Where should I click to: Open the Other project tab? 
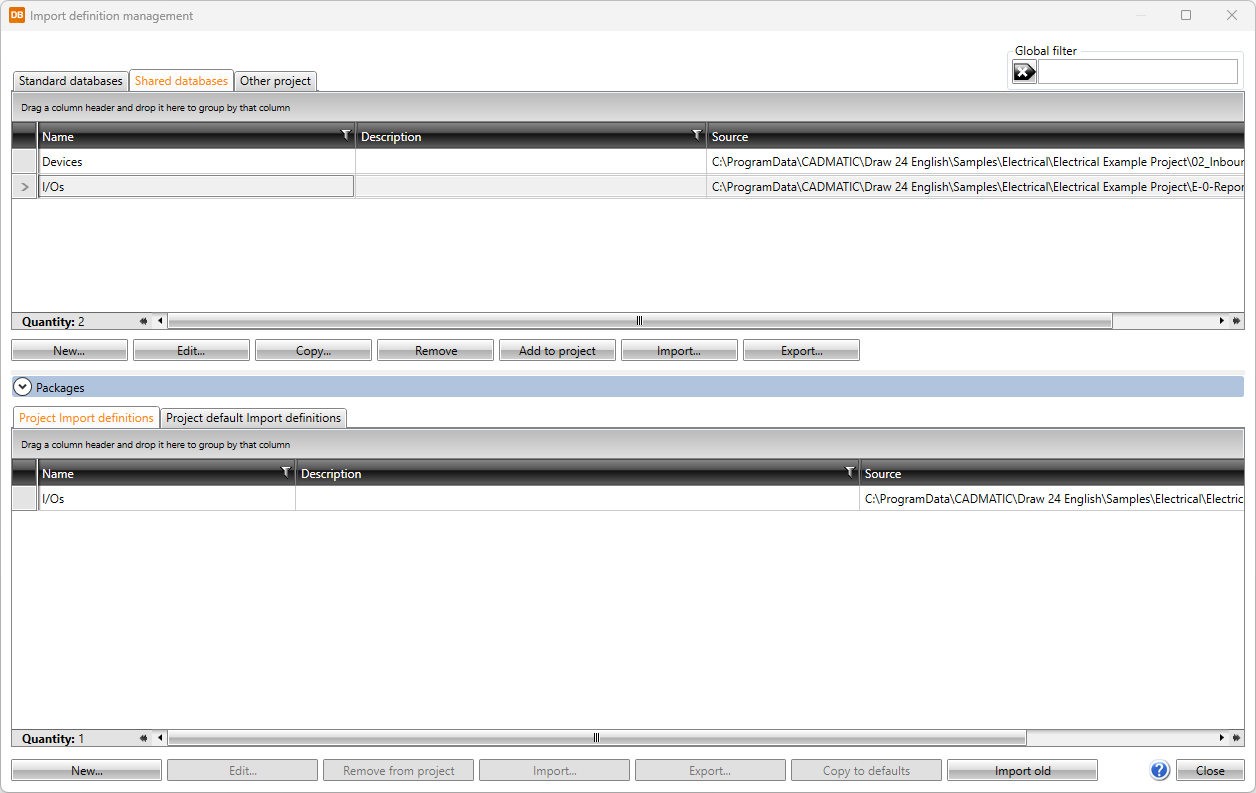click(276, 81)
